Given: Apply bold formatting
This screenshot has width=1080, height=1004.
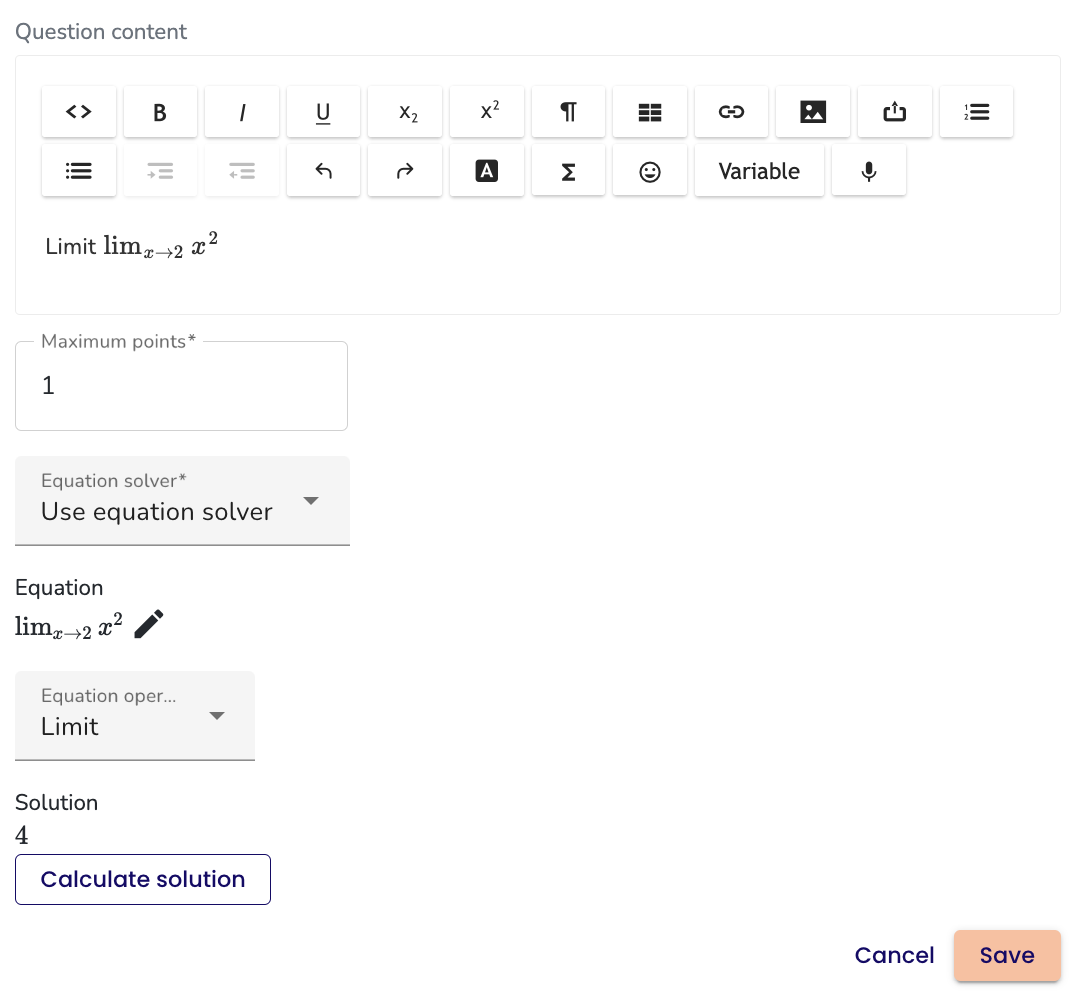Looking at the screenshot, I should click(160, 112).
